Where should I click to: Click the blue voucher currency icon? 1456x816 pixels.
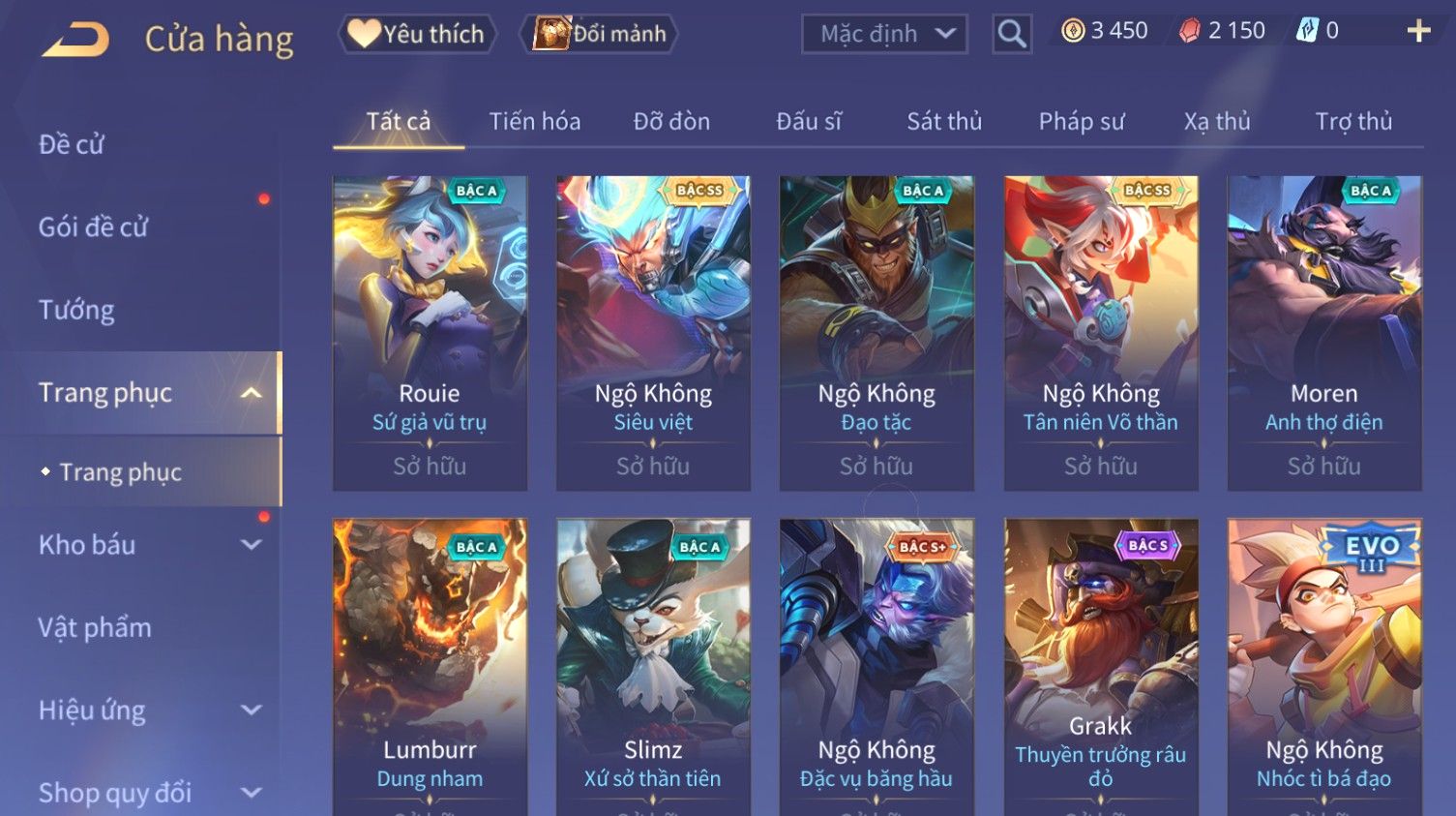click(x=1307, y=31)
